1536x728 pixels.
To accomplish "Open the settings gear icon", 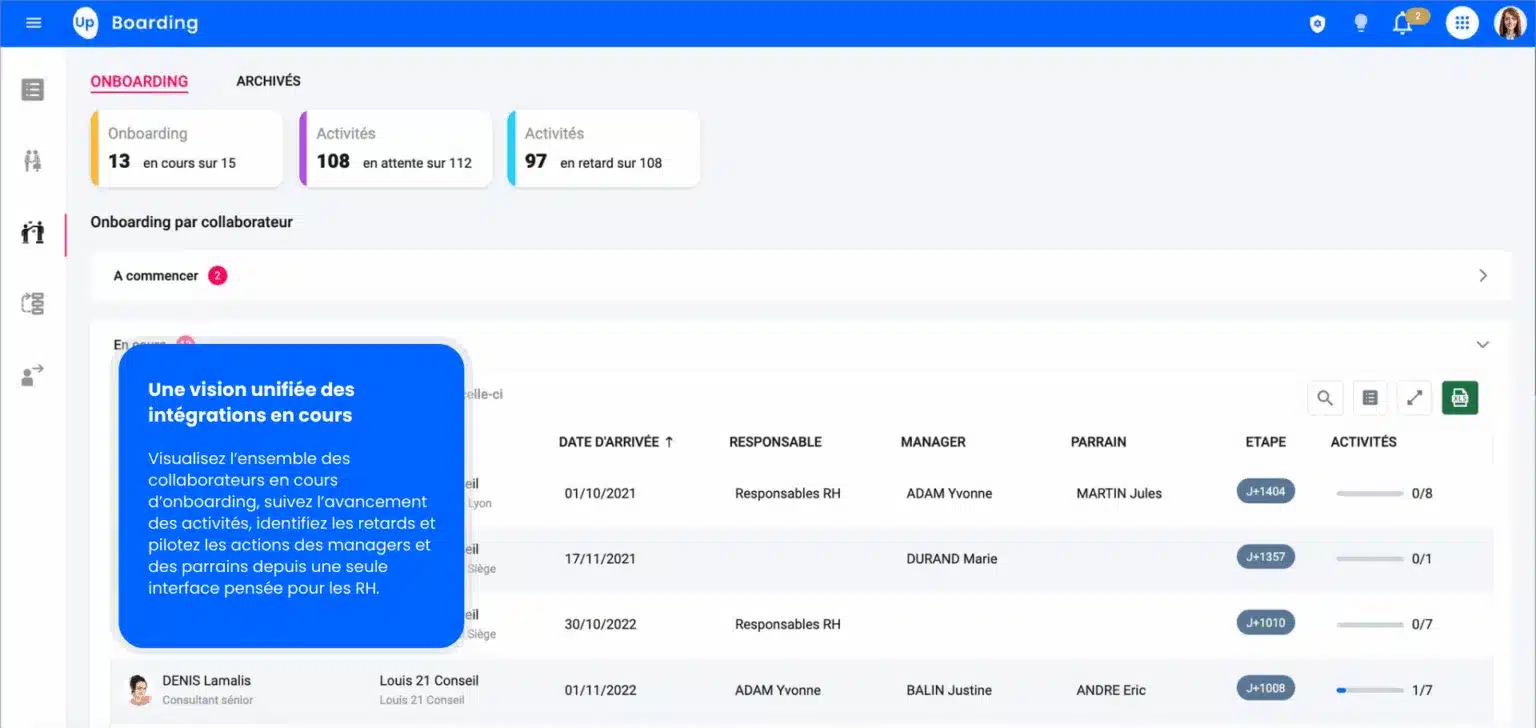I will coord(1317,21).
